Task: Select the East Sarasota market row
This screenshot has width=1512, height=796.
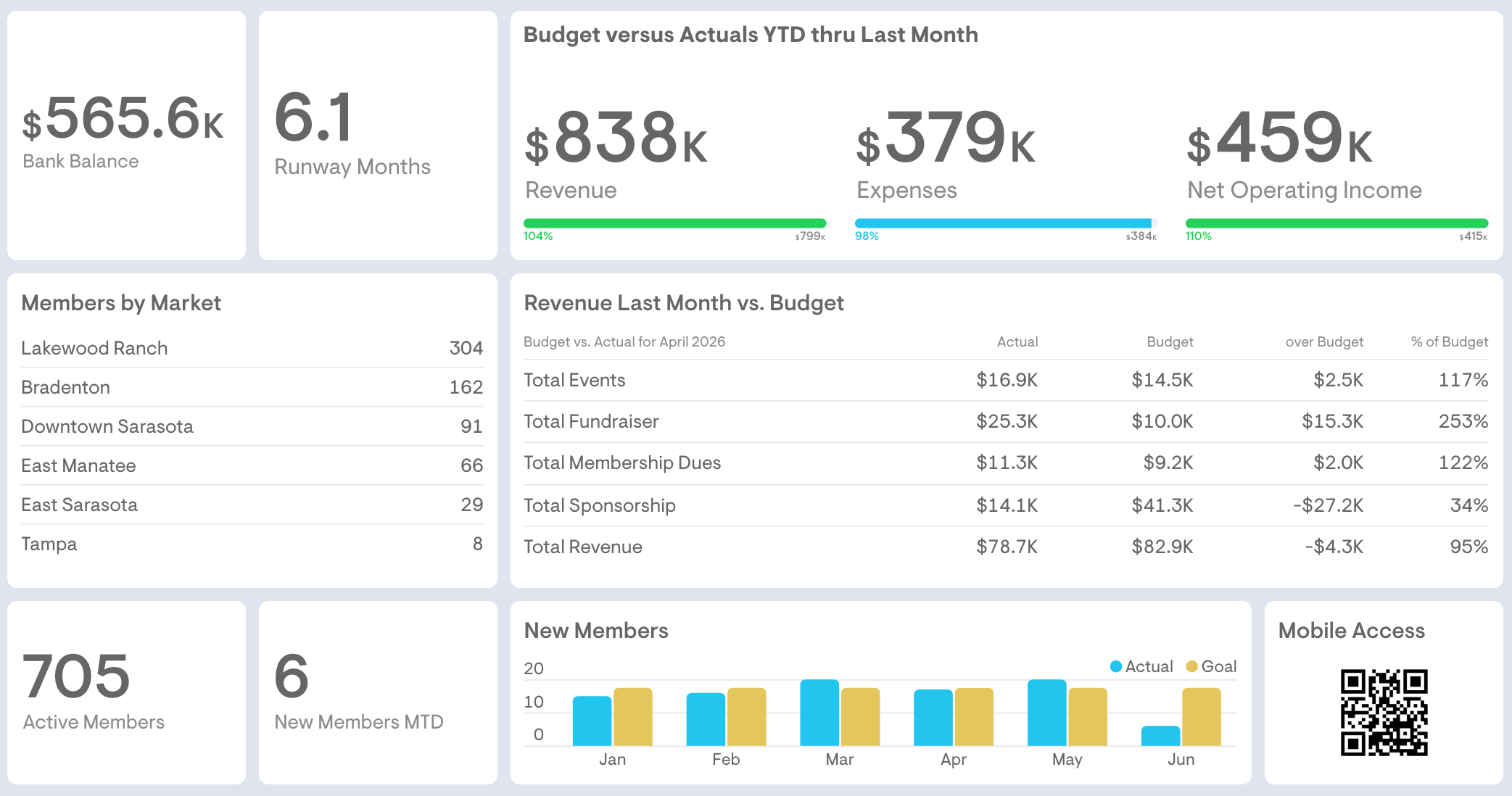Action: [x=252, y=505]
